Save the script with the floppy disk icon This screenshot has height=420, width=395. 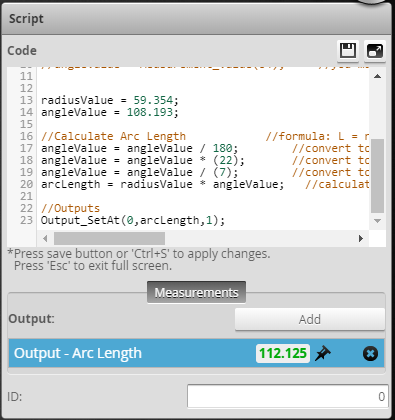pos(348,51)
